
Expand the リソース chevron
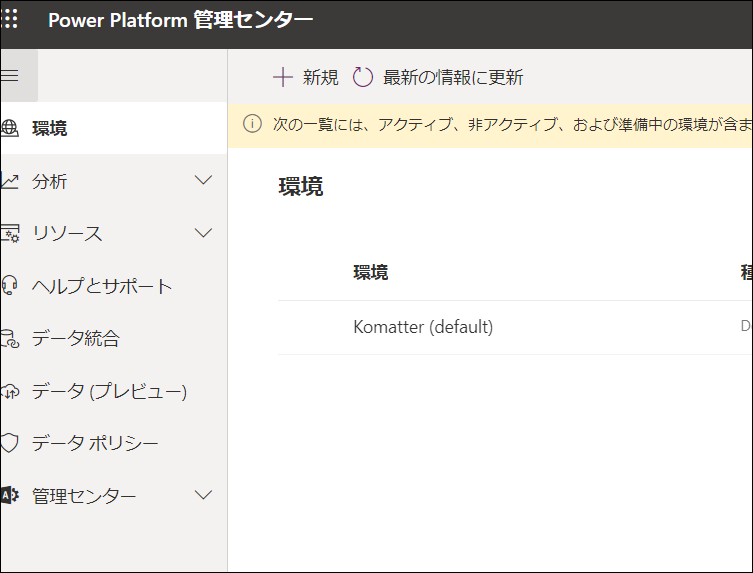[x=203, y=233]
